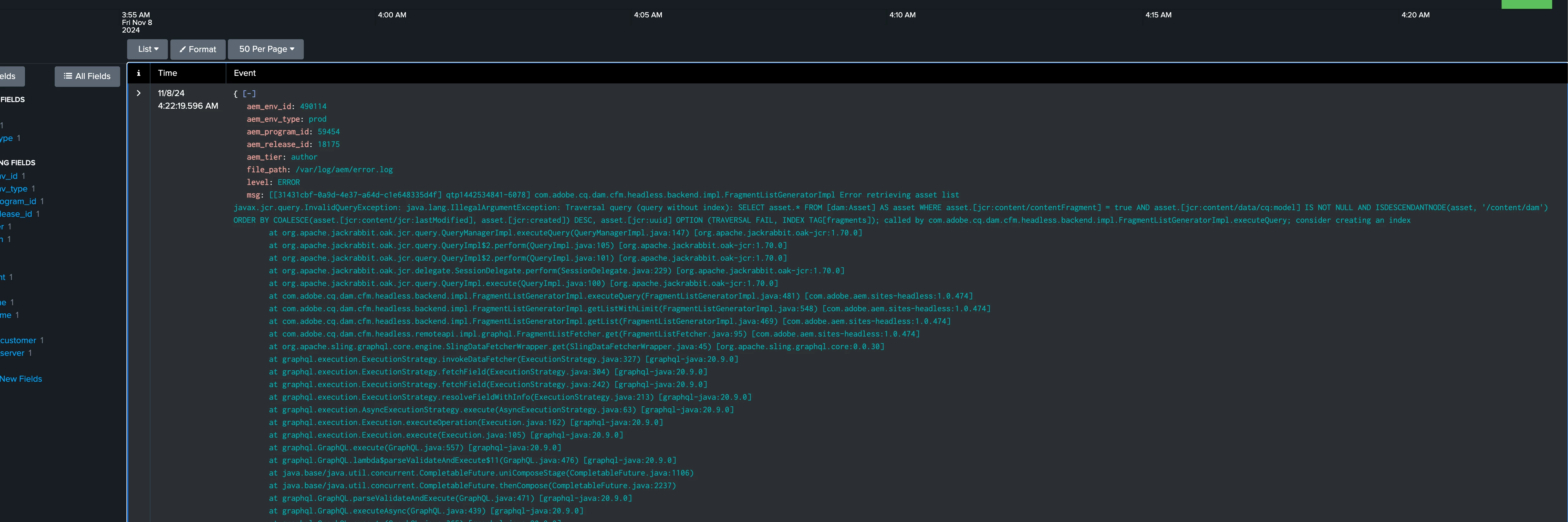Click the author aem_tier value
The image size is (1568, 522).
click(x=304, y=157)
